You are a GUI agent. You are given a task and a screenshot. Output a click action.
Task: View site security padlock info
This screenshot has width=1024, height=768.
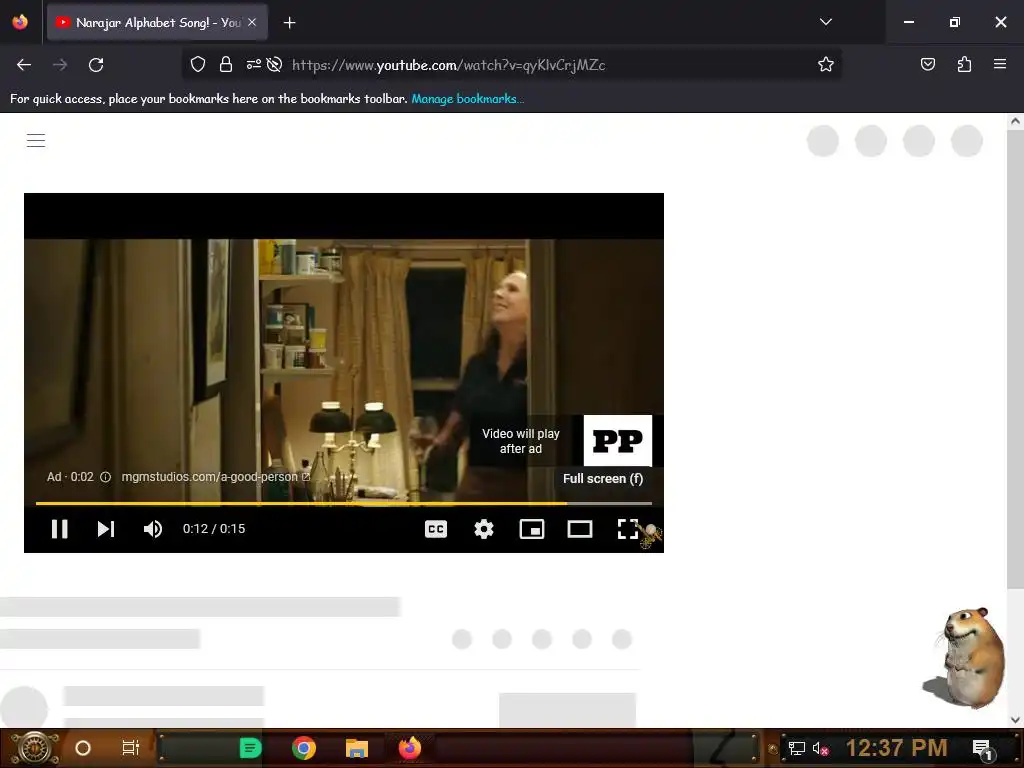coord(226,64)
